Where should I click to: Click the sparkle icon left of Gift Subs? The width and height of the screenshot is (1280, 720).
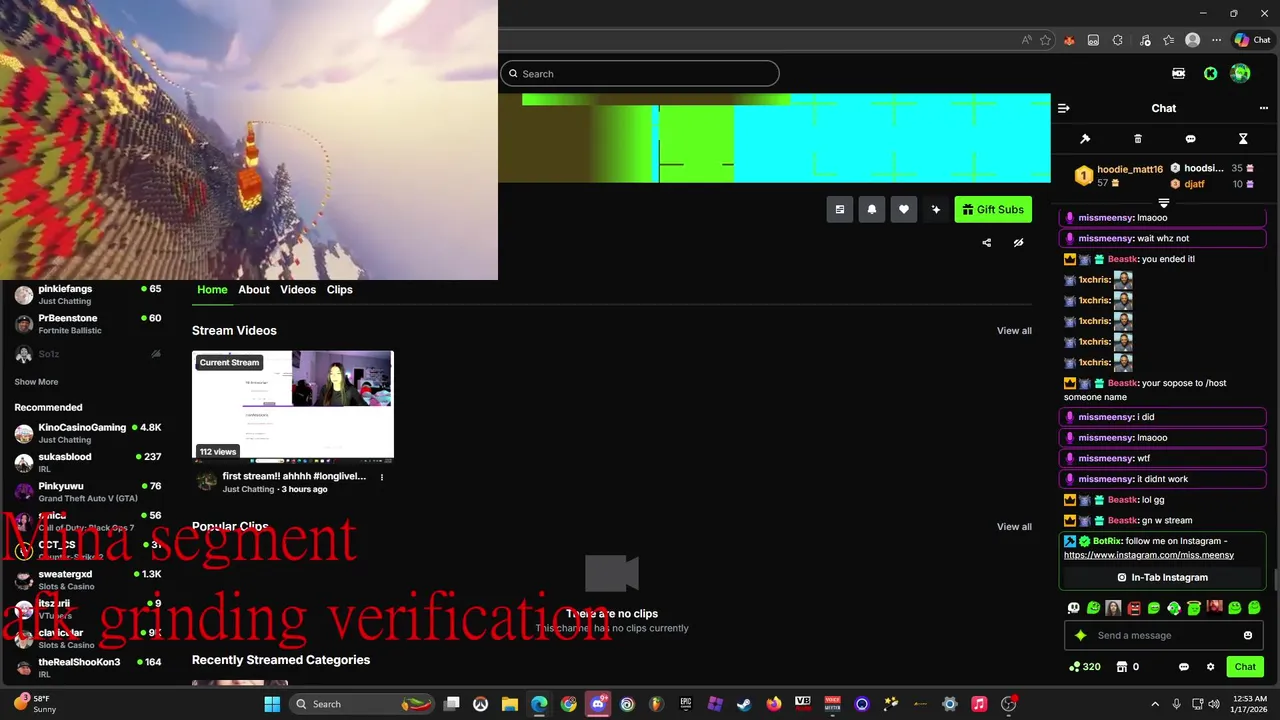(x=935, y=209)
